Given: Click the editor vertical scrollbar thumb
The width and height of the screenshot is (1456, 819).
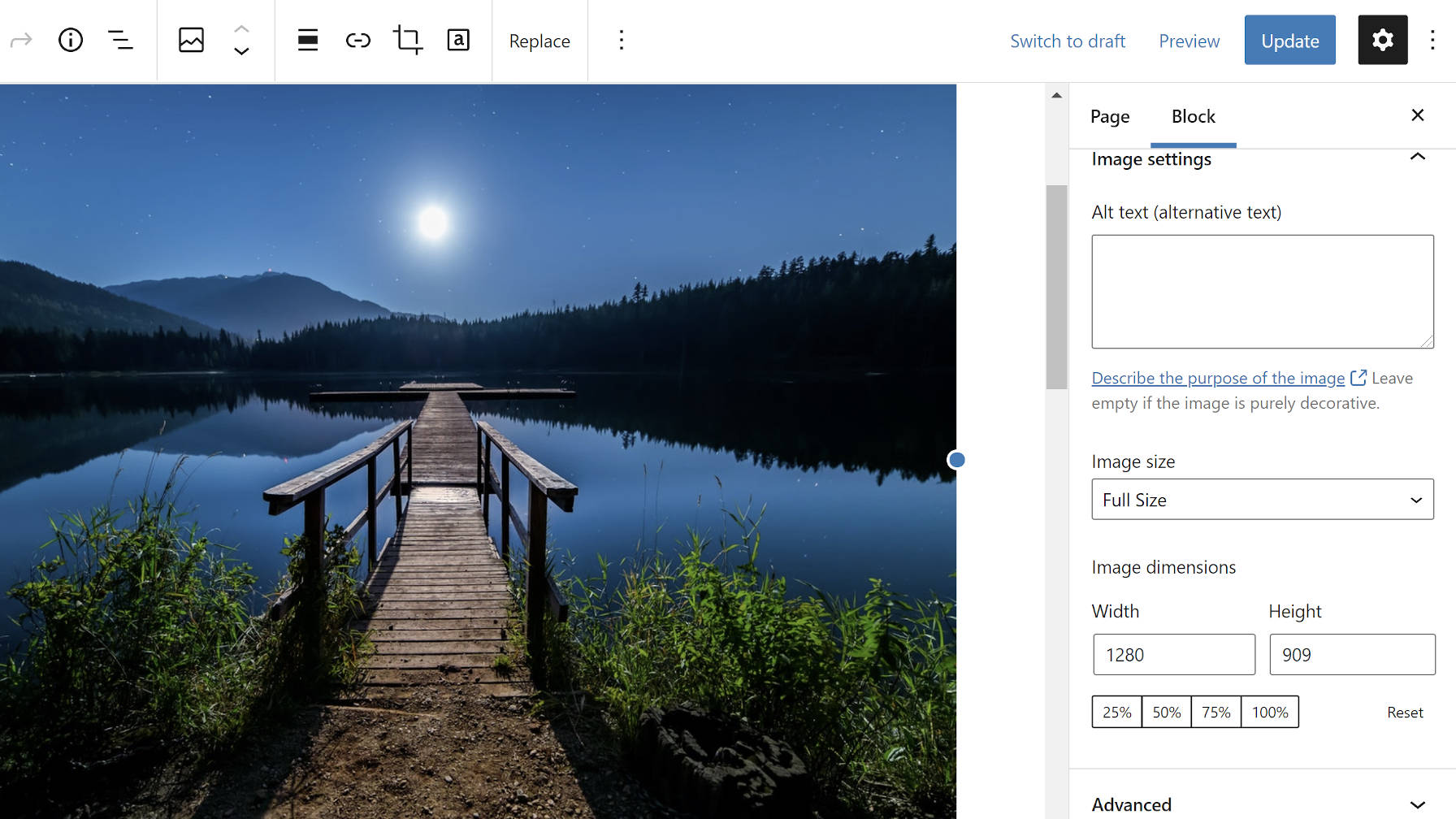Looking at the screenshot, I should coord(1056,287).
